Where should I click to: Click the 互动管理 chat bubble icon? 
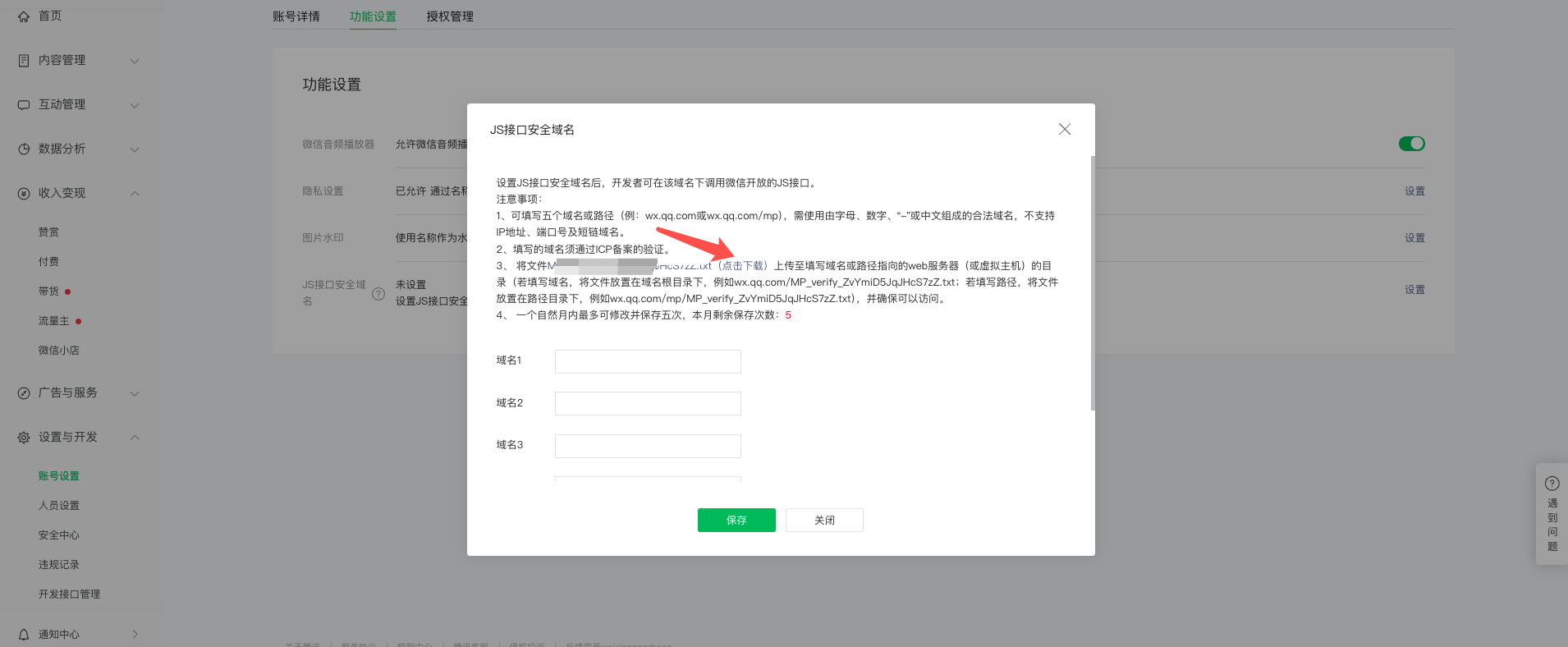24,105
